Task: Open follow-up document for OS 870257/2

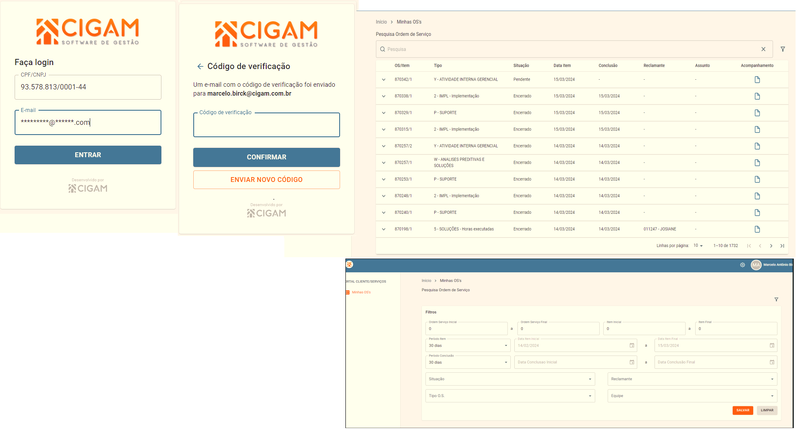Action: 757,146
